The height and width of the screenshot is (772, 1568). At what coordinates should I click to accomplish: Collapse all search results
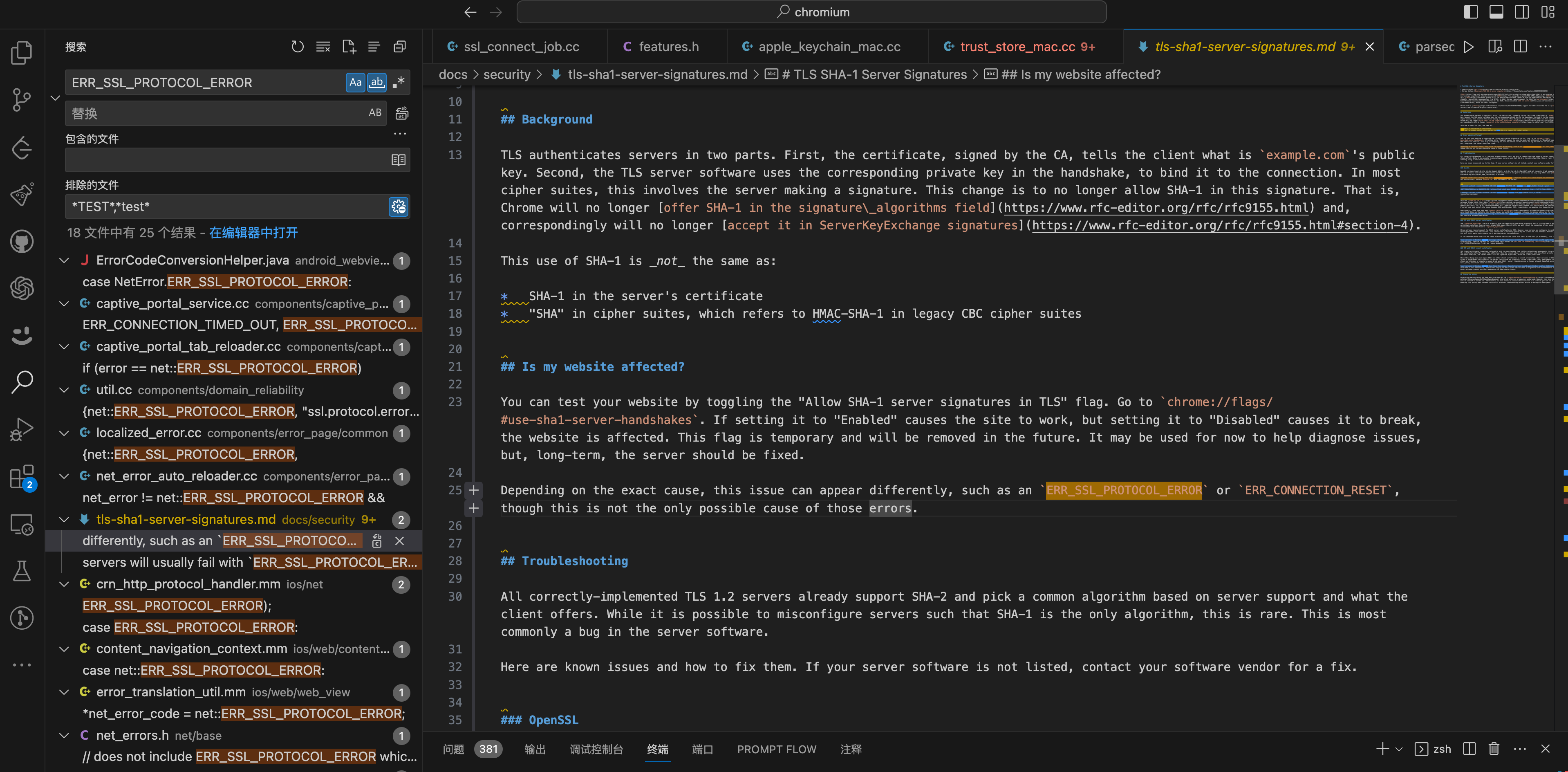[x=400, y=47]
